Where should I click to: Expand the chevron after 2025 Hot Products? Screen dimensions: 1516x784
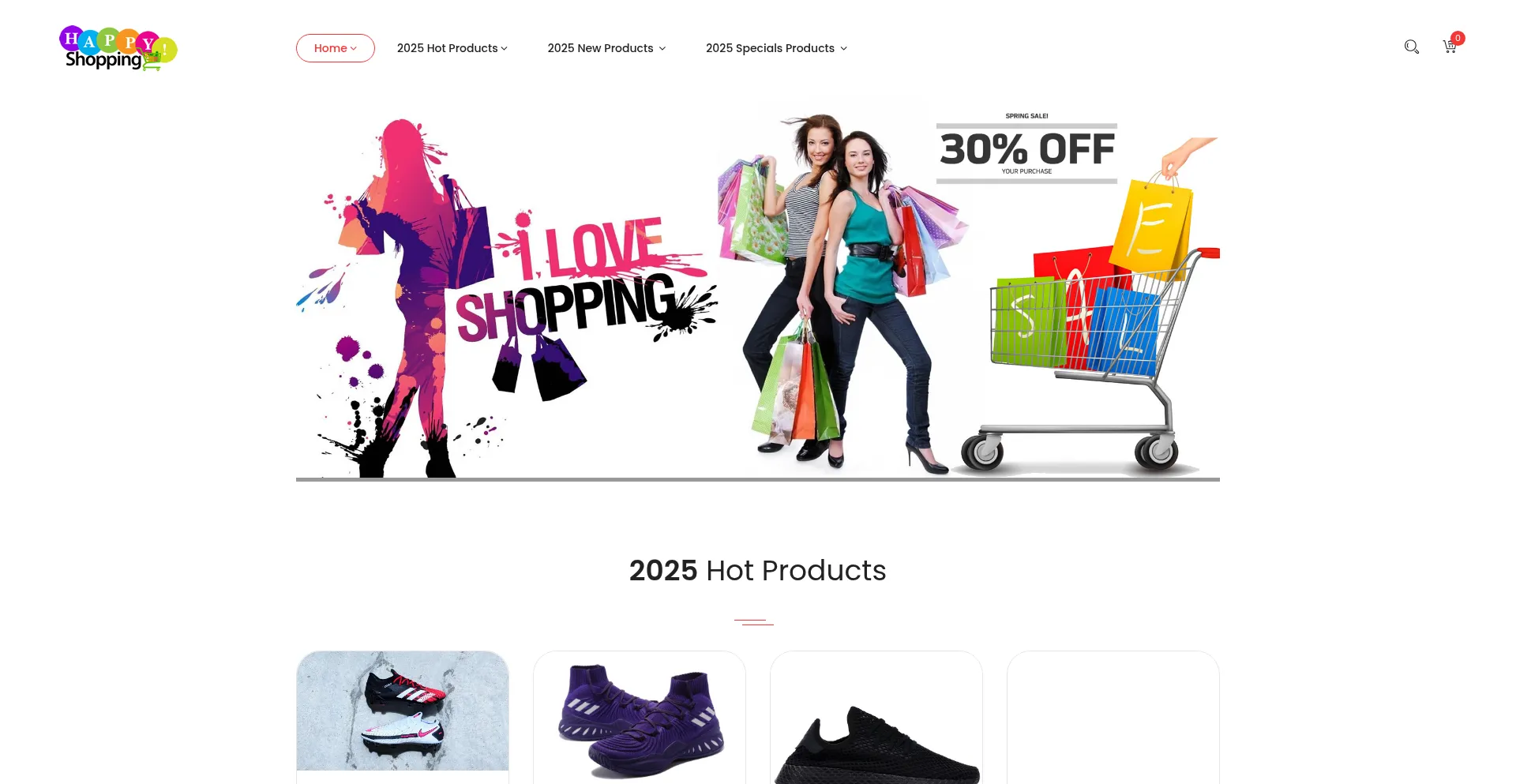[x=504, y=49]
